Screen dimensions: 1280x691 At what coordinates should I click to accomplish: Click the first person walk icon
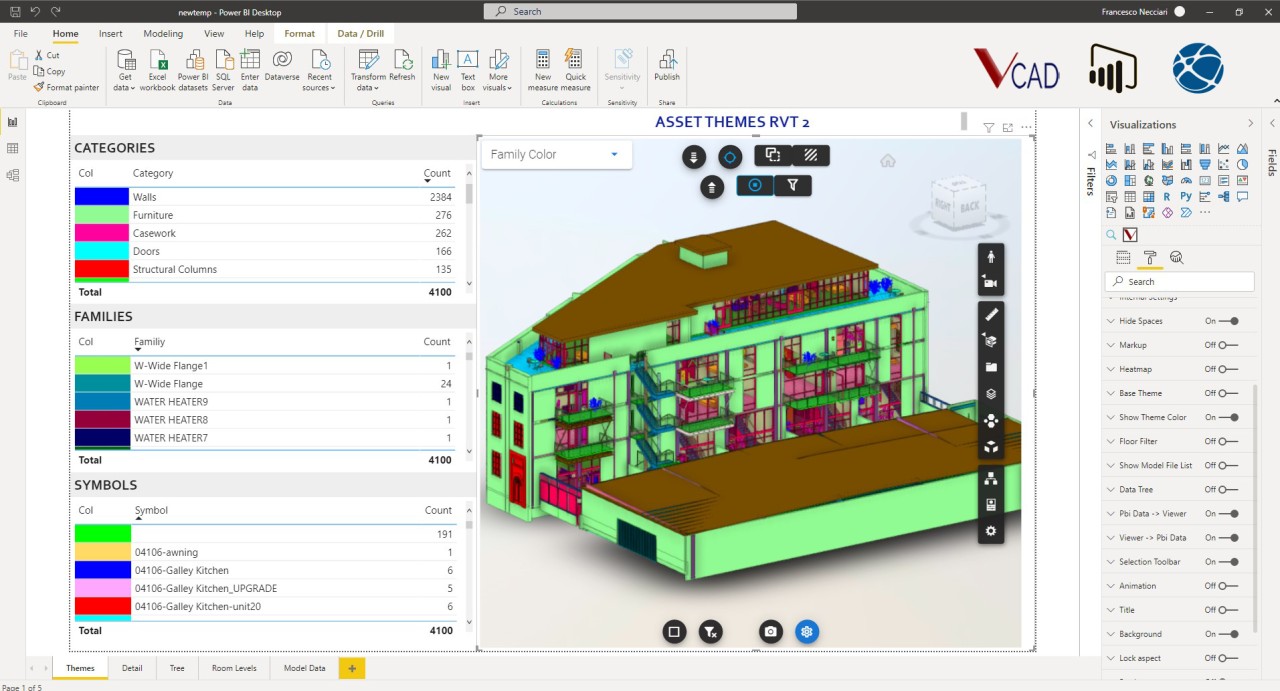click(991, 256)
